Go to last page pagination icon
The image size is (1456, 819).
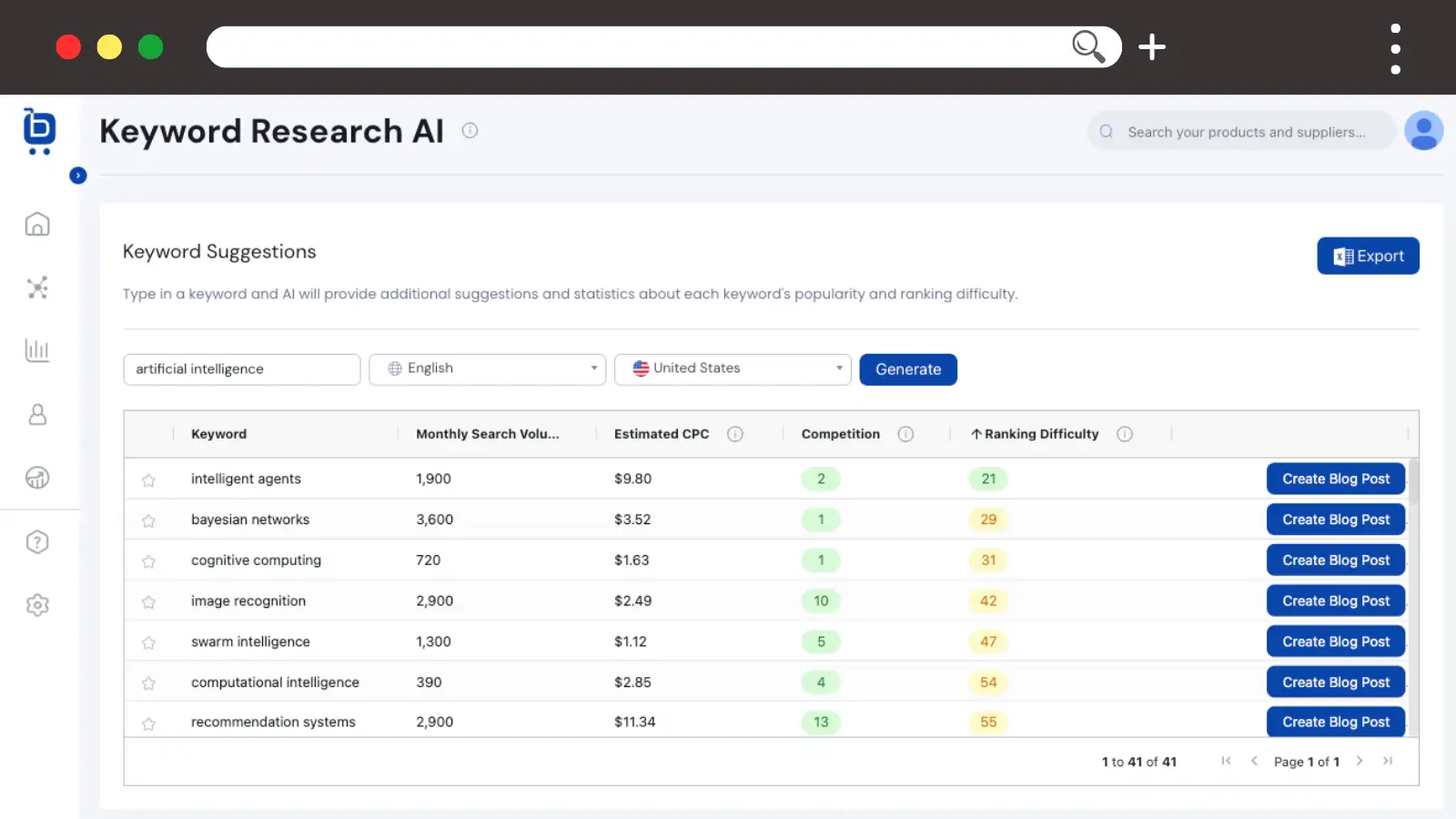[1388, 761]
